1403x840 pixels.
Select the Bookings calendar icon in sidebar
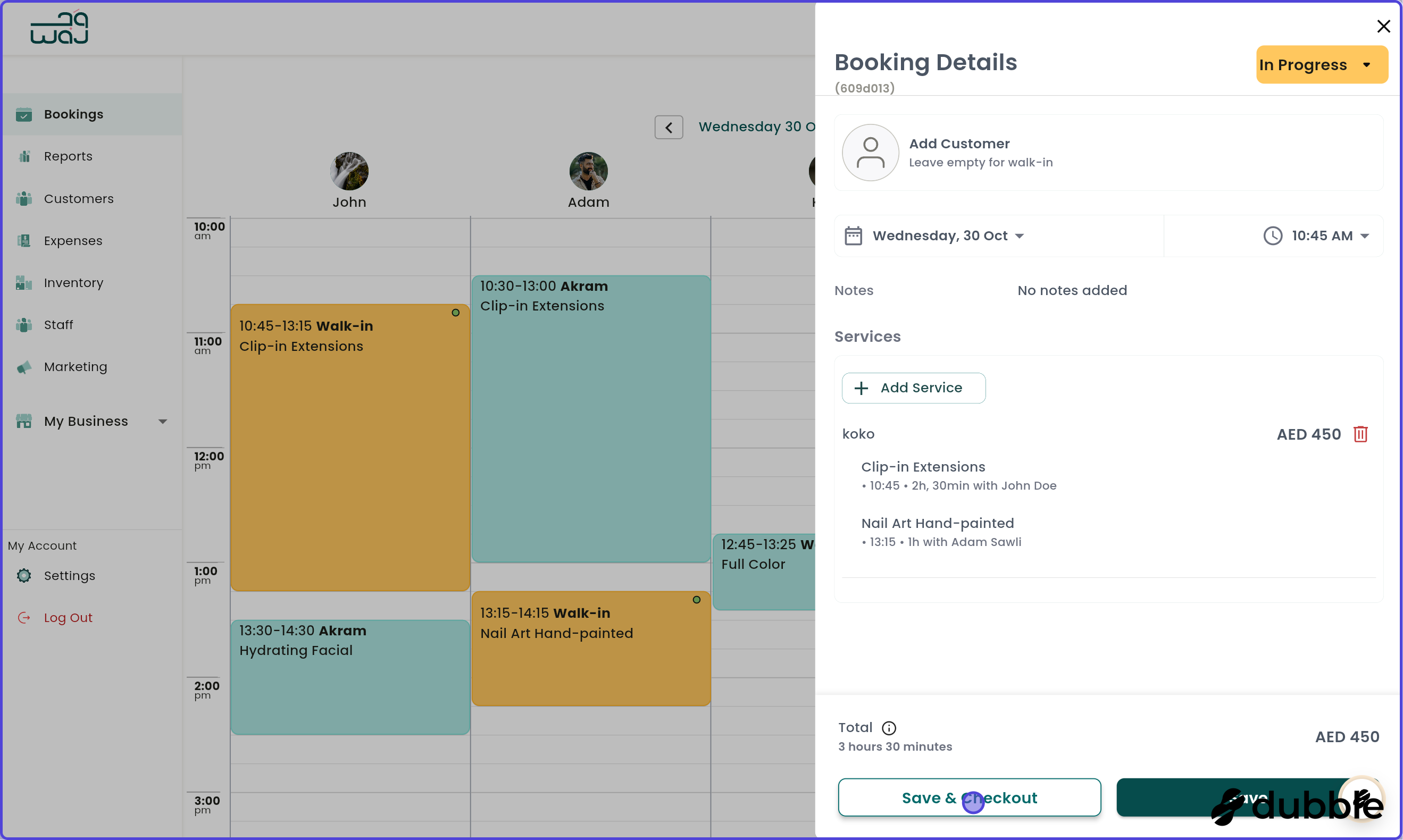pyautogui.click(x=24, y=114)
